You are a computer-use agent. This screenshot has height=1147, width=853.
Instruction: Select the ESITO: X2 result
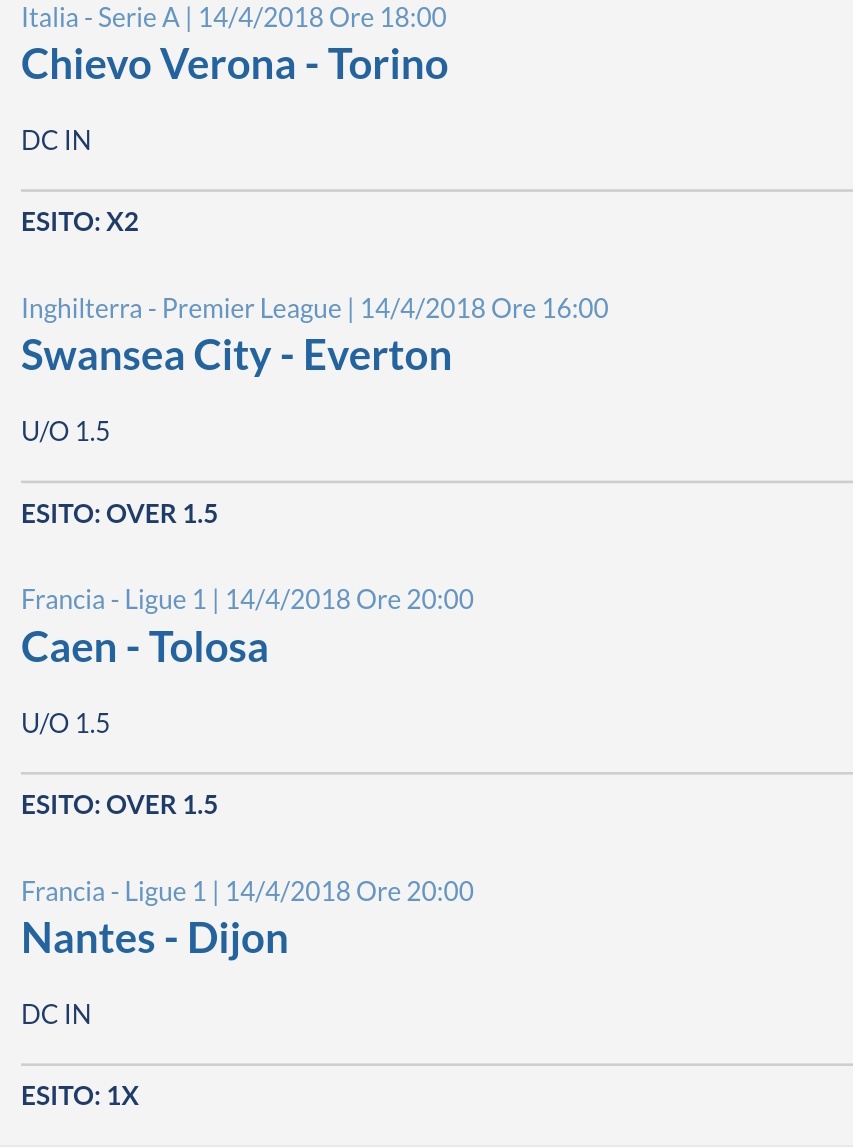coord(80,222)
